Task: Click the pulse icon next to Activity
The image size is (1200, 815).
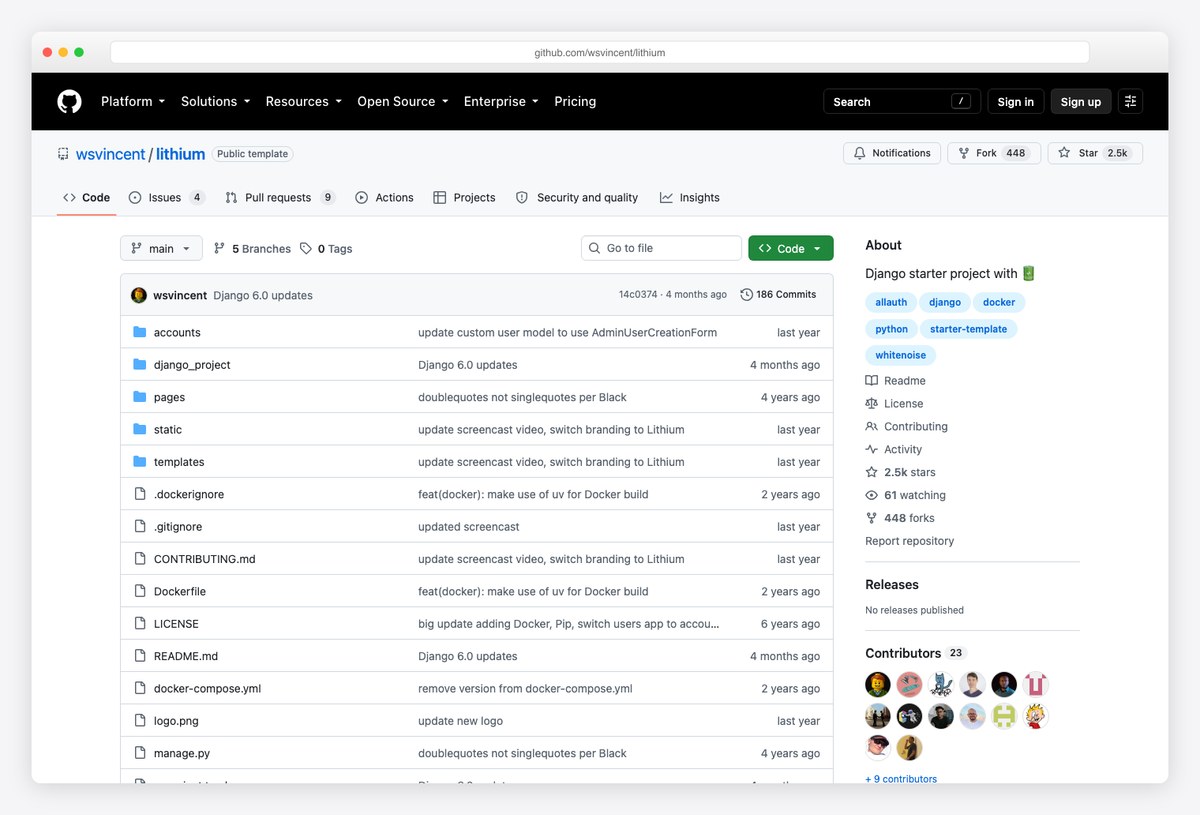Action: 872,450
